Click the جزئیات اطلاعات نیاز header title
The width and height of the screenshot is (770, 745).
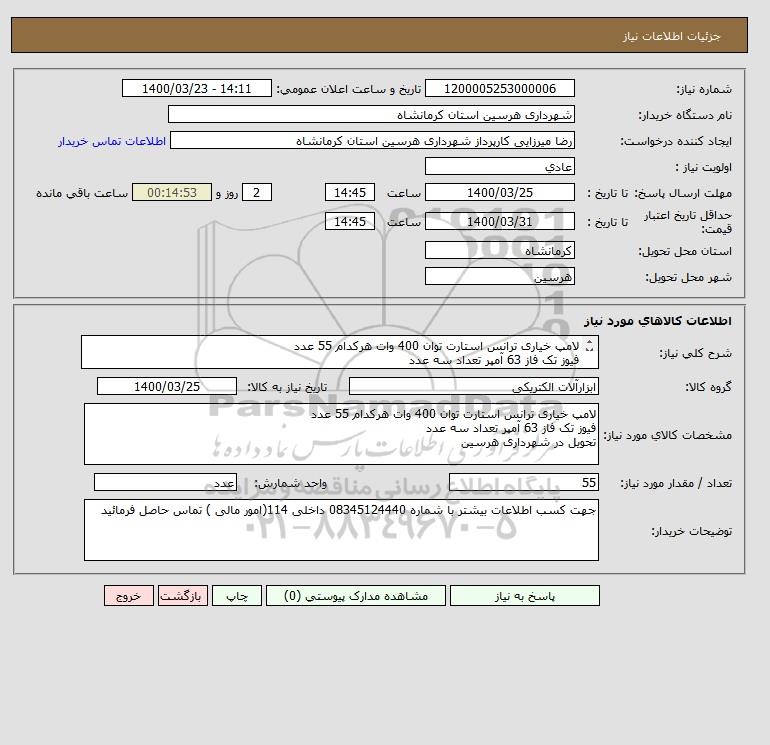click(x=671, y=36)
